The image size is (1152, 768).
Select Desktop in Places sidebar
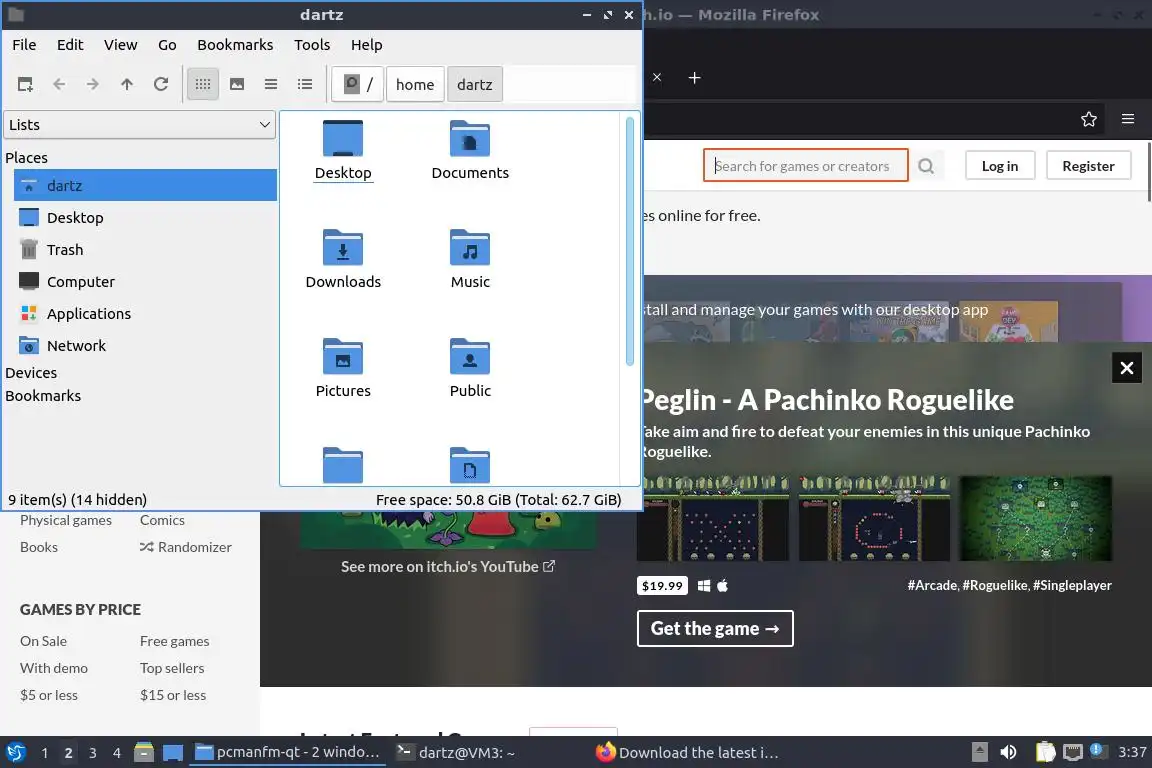coord(145,218)
